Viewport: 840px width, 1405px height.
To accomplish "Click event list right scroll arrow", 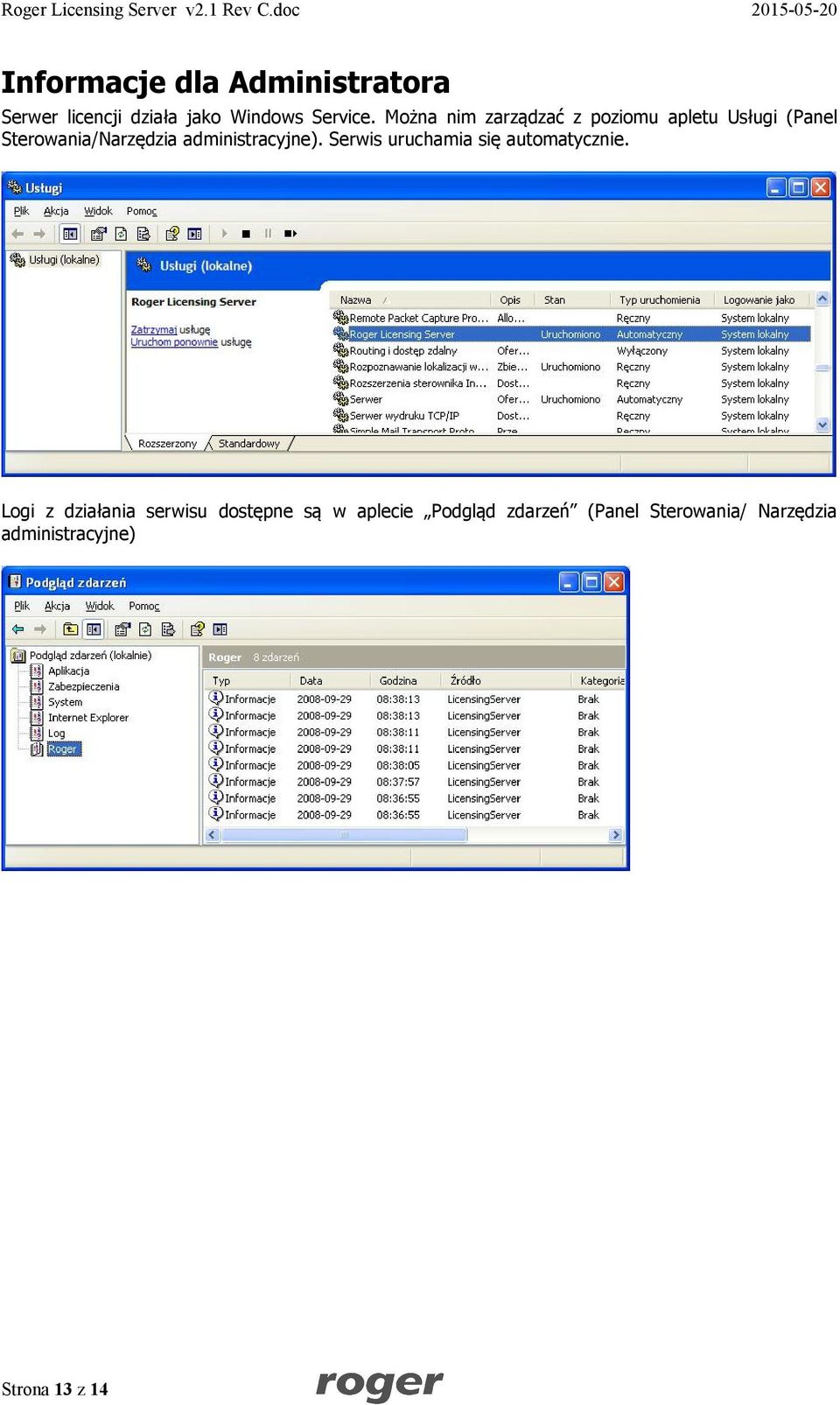I will click(616, 835).
